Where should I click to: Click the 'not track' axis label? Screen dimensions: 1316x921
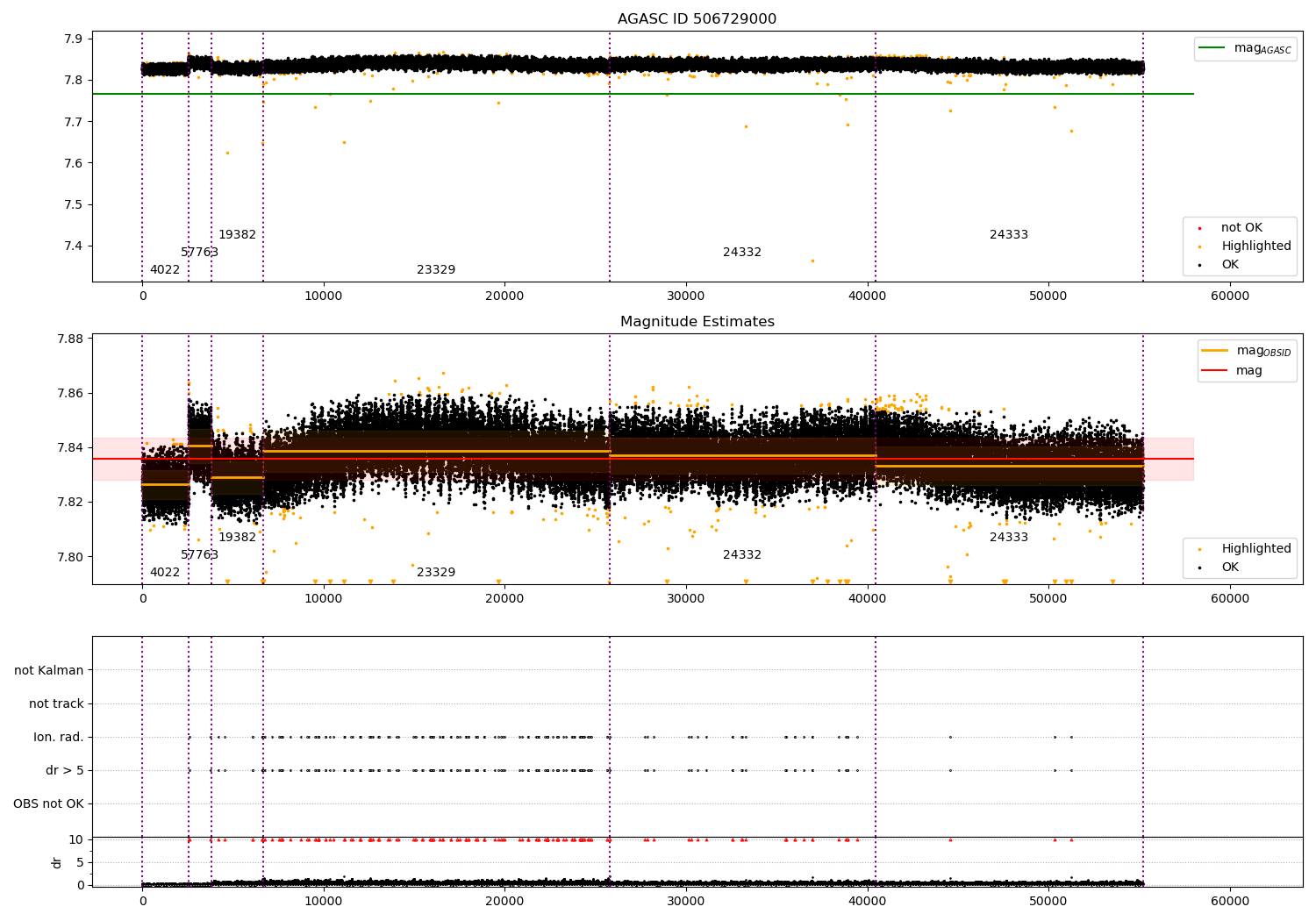click(56, 703)
